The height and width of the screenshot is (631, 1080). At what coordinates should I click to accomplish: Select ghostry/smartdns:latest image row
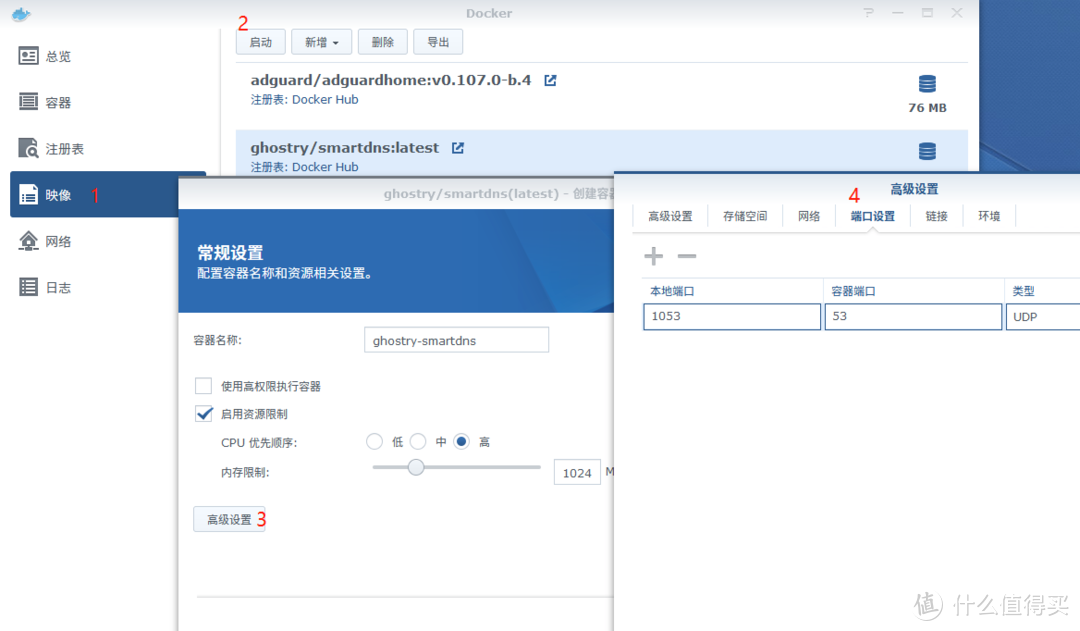click(601, 152)
